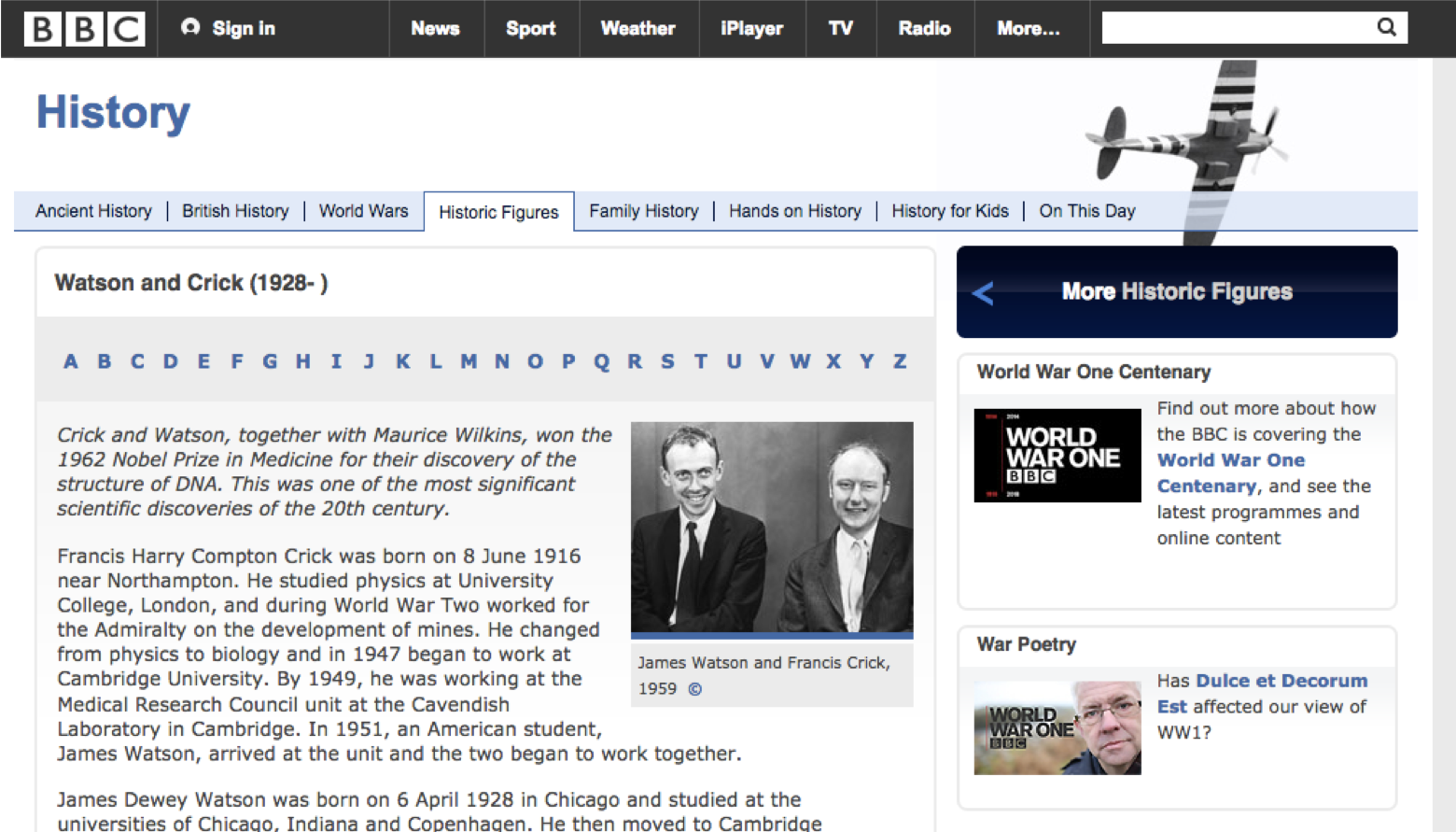Jump to letter K in index

coord(403,361)
